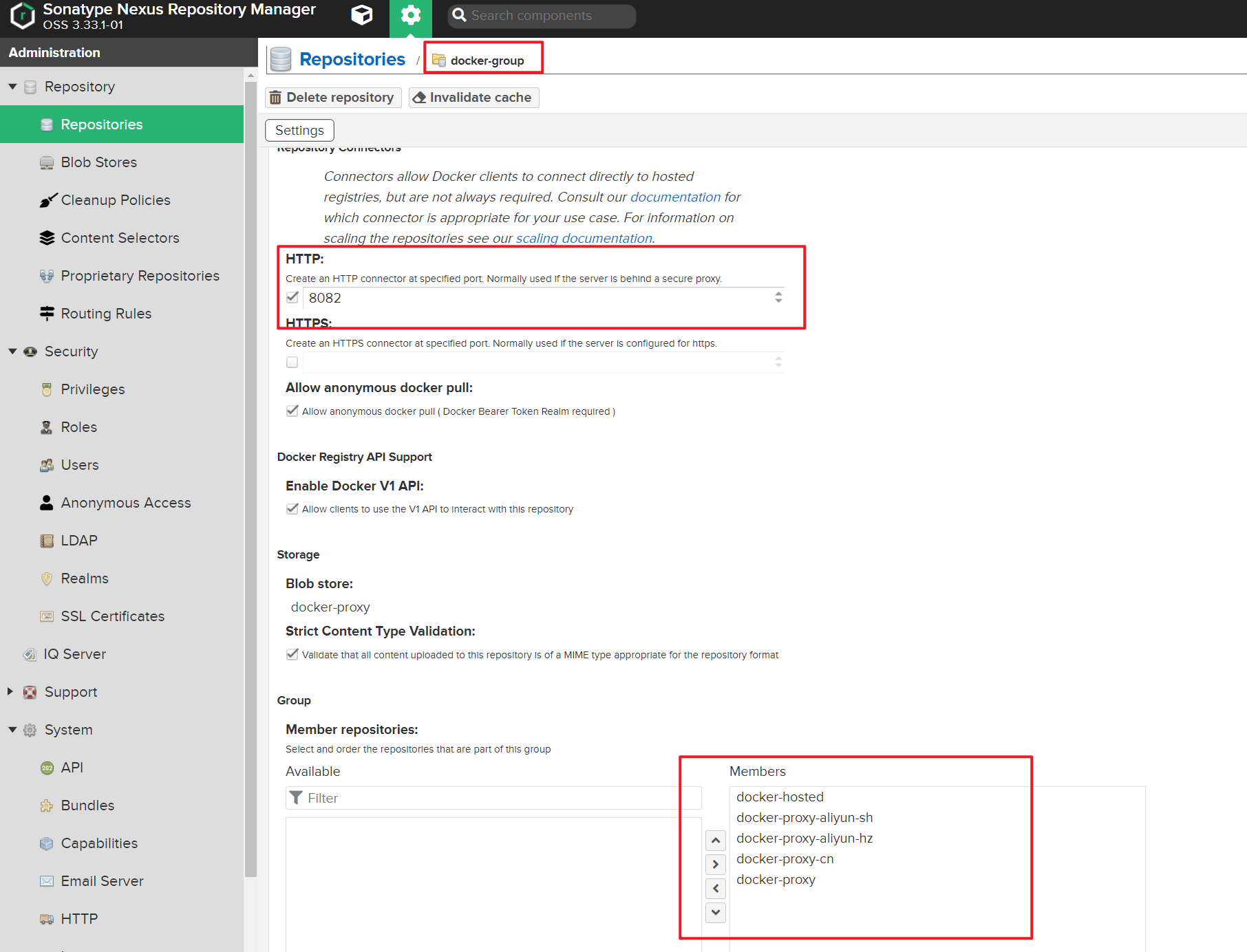Click the HTTP port spinner arrows
The height and width of the screenshot is (952, 1247).
coord(778,297)
